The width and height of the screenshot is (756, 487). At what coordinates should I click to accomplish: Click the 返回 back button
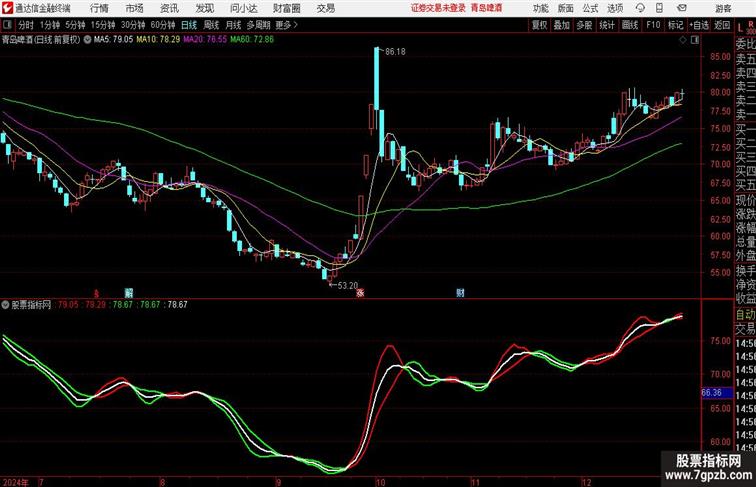click(x=722, y=25)
